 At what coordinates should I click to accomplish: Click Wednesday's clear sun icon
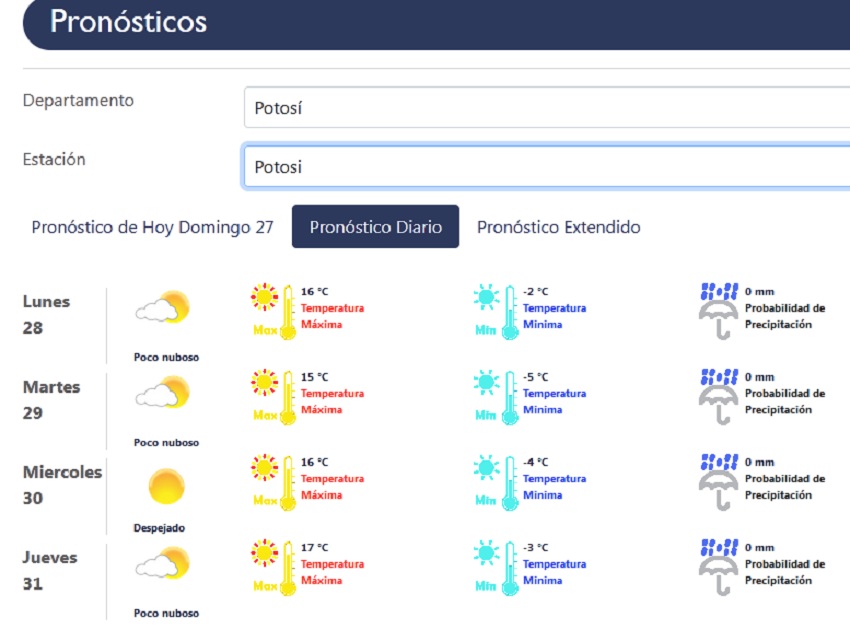coord(166,486)
